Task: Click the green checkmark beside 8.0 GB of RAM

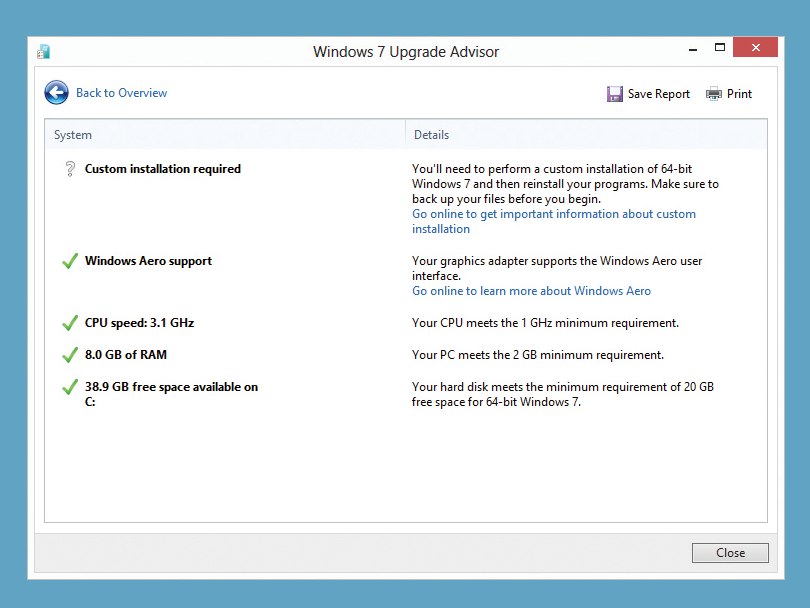Action: pos(70,355)
